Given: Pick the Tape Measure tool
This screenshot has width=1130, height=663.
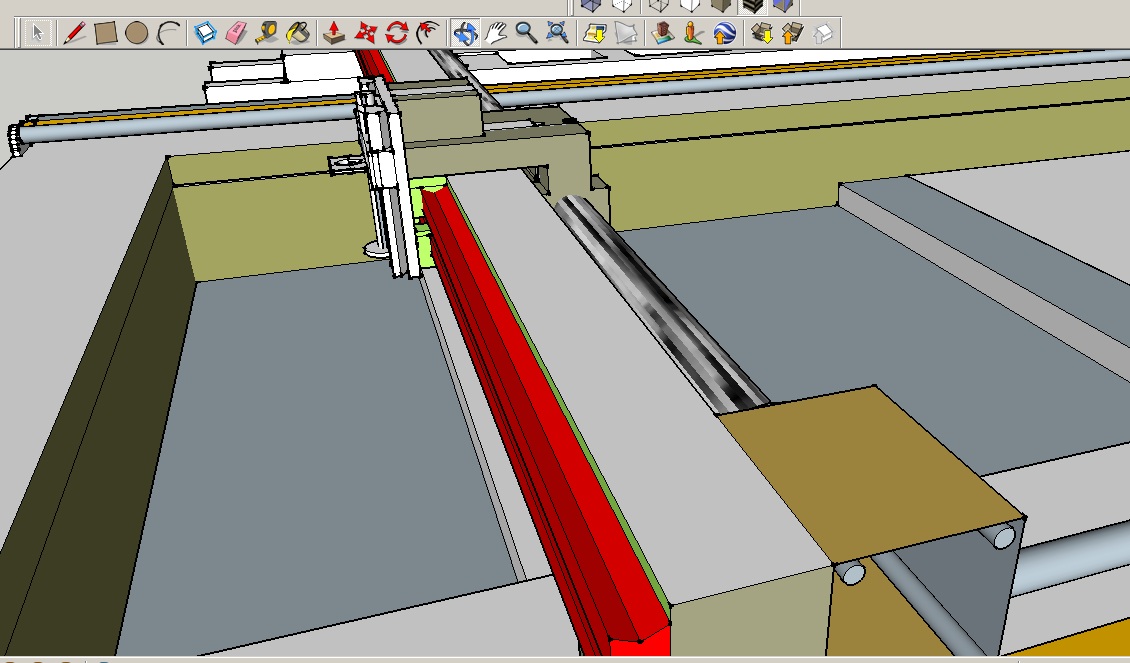Looking at the screenshot, I should click(267, 32).
